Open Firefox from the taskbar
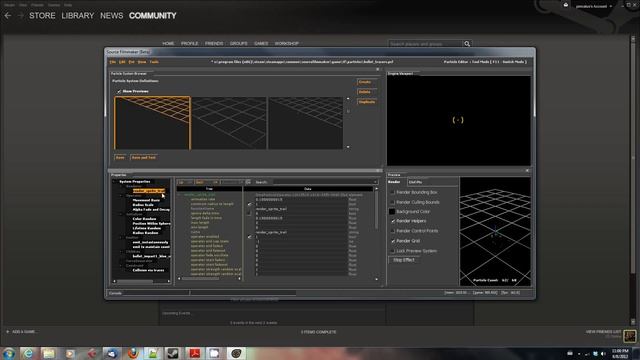This screenshot has width=640, height=360. tap(132, 353)
